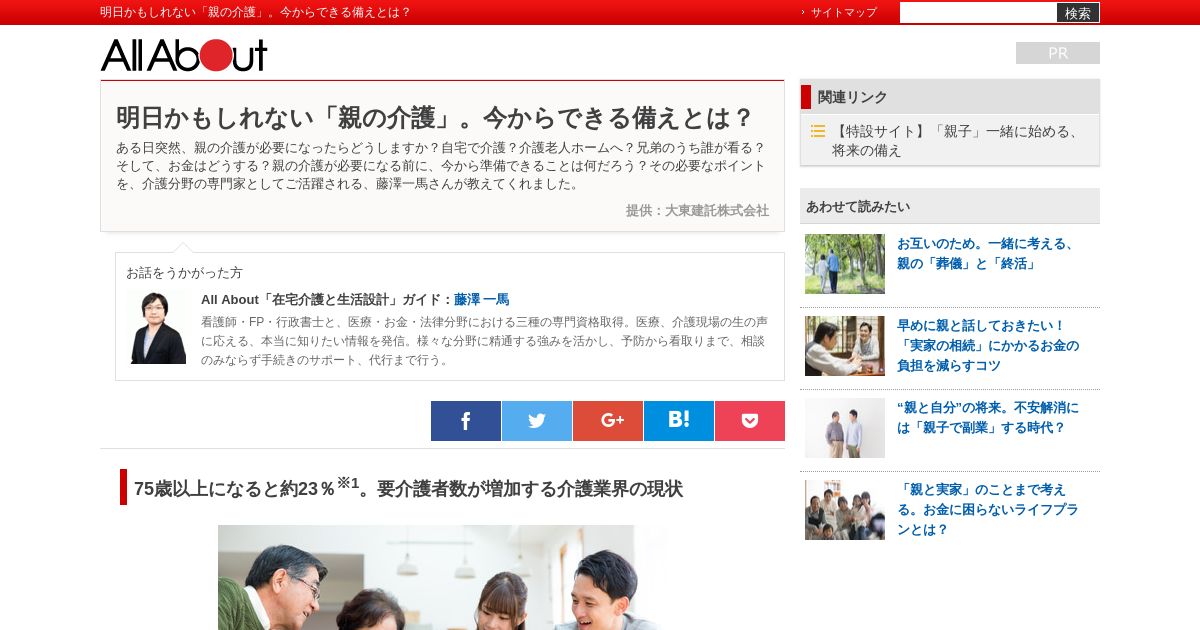Bookmark article with Hatena B! button

point(679,421)
